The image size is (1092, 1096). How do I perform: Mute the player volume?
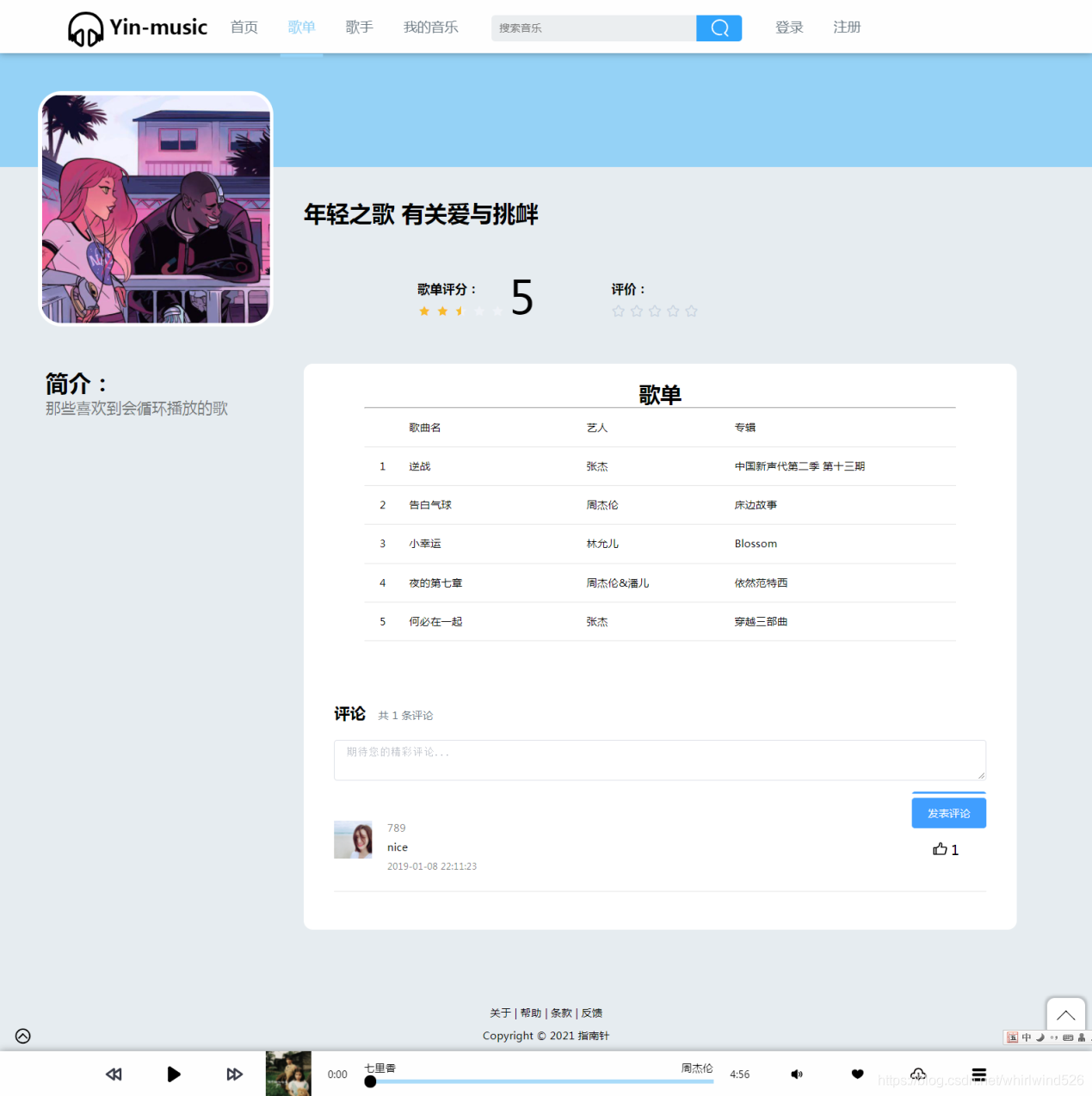pyautogui.click(x=797, y=1074)
